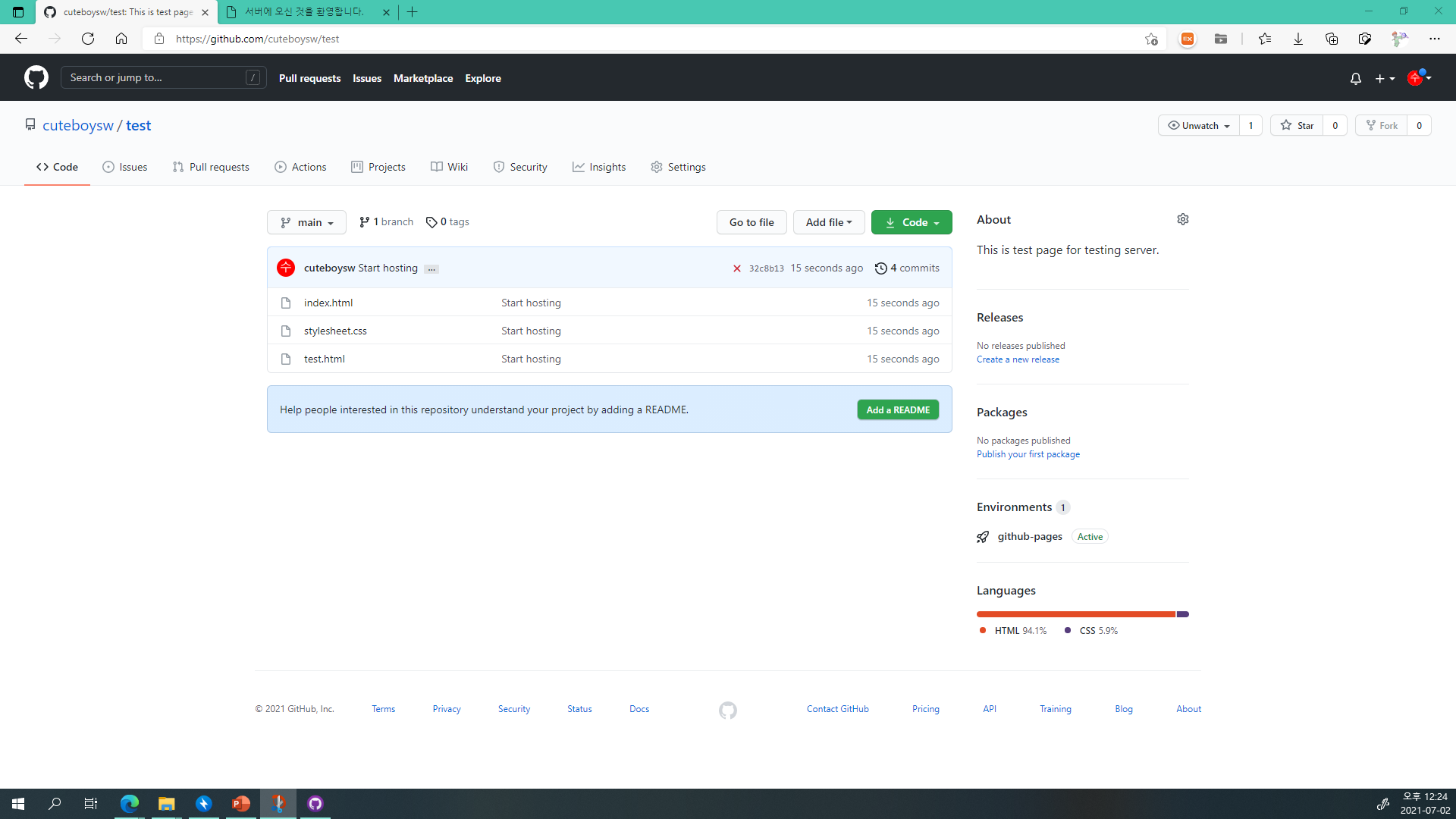Open the browser favorites list
1456x819 pixels.
click(1265, 39)
